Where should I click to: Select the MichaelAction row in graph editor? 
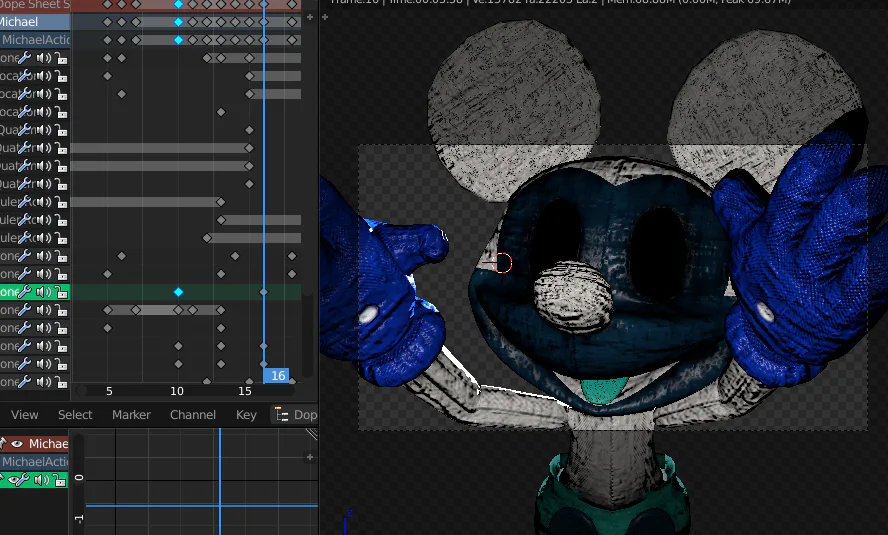34,462
